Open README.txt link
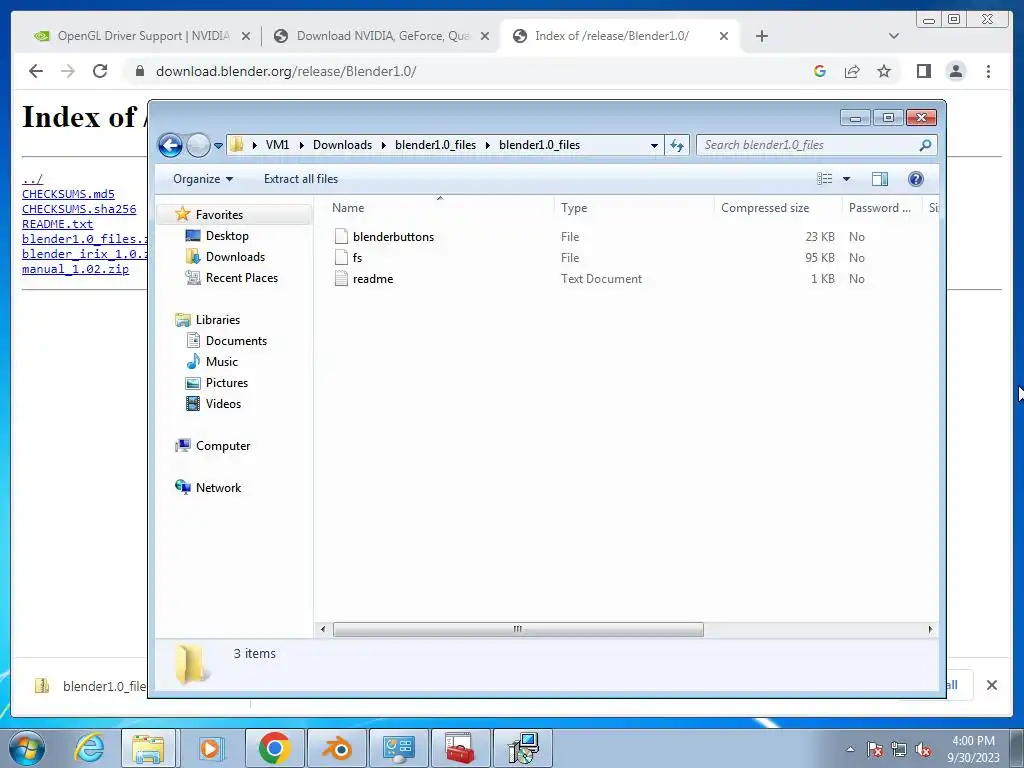This screenshot has width=1024, height=768. point(57,224)
